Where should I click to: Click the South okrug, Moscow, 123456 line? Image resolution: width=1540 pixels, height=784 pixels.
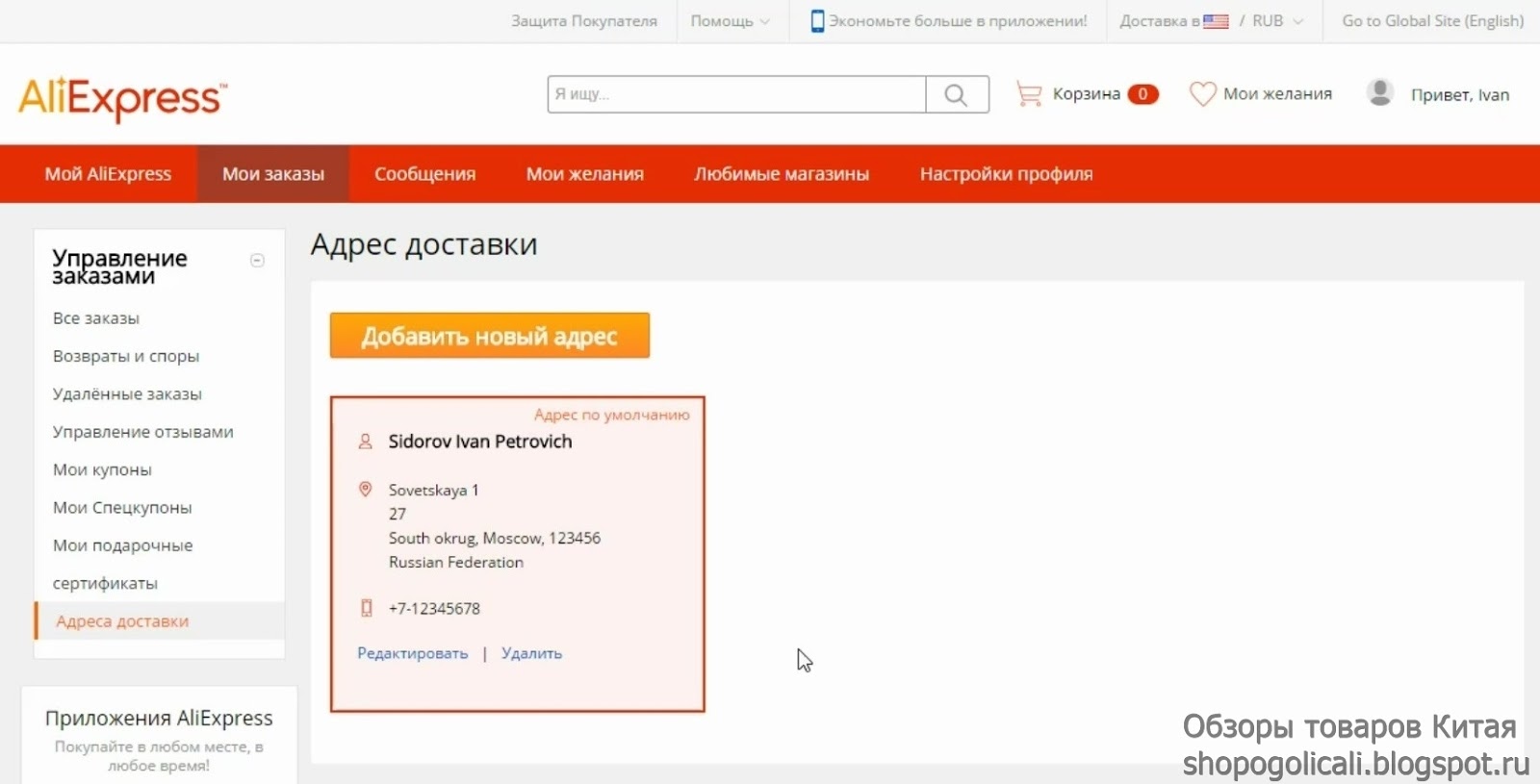[x=495, y=539]
